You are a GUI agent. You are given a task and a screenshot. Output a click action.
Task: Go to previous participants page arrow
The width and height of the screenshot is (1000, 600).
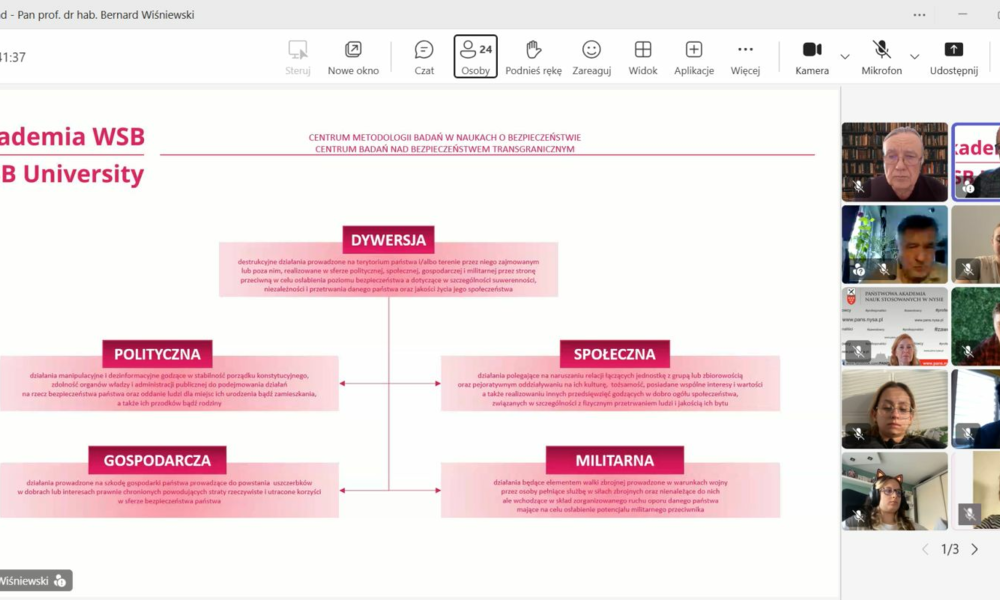click(x=925, y=549)
